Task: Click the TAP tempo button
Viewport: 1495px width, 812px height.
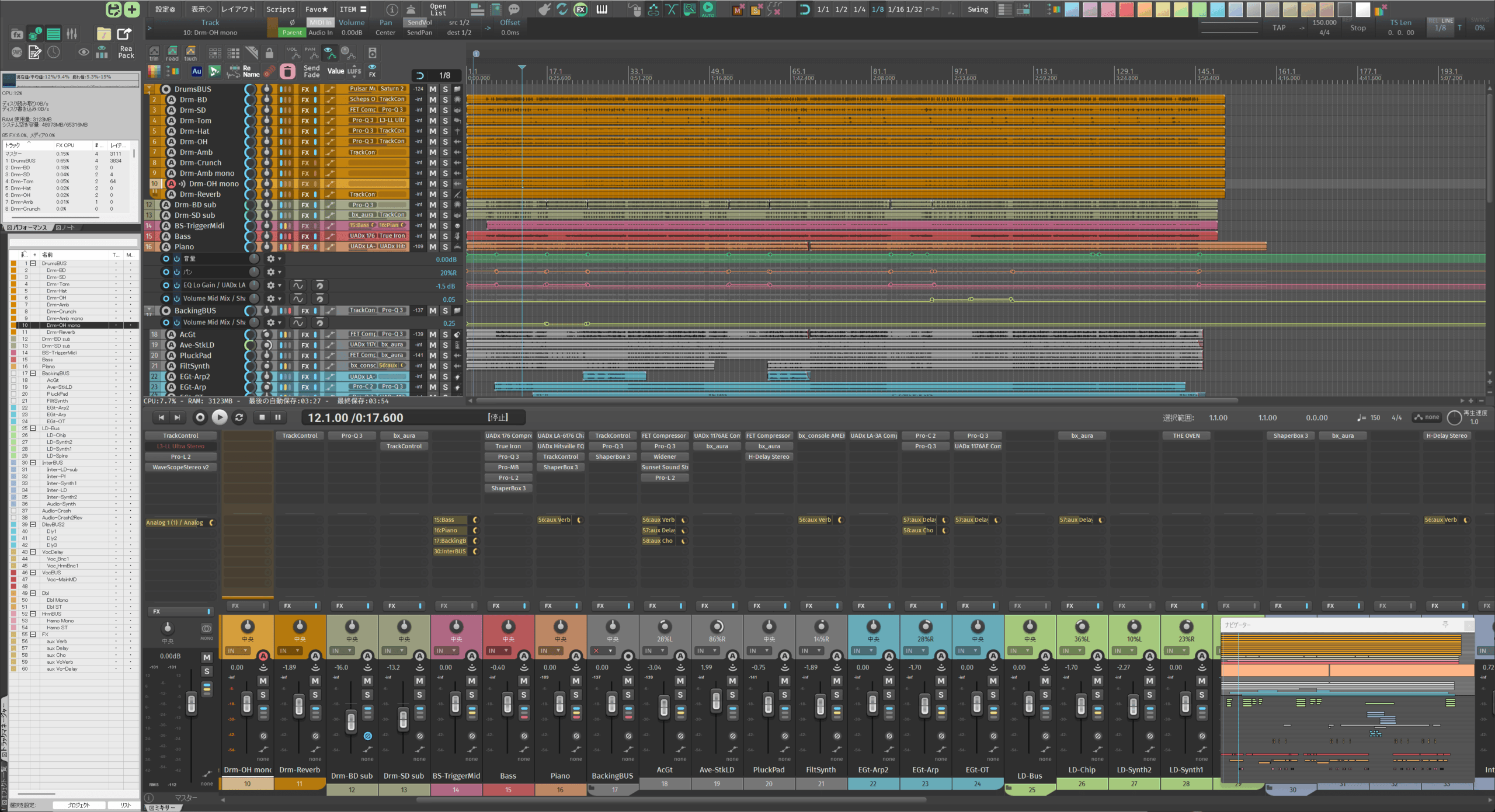Action: [x=1279, y=27]
